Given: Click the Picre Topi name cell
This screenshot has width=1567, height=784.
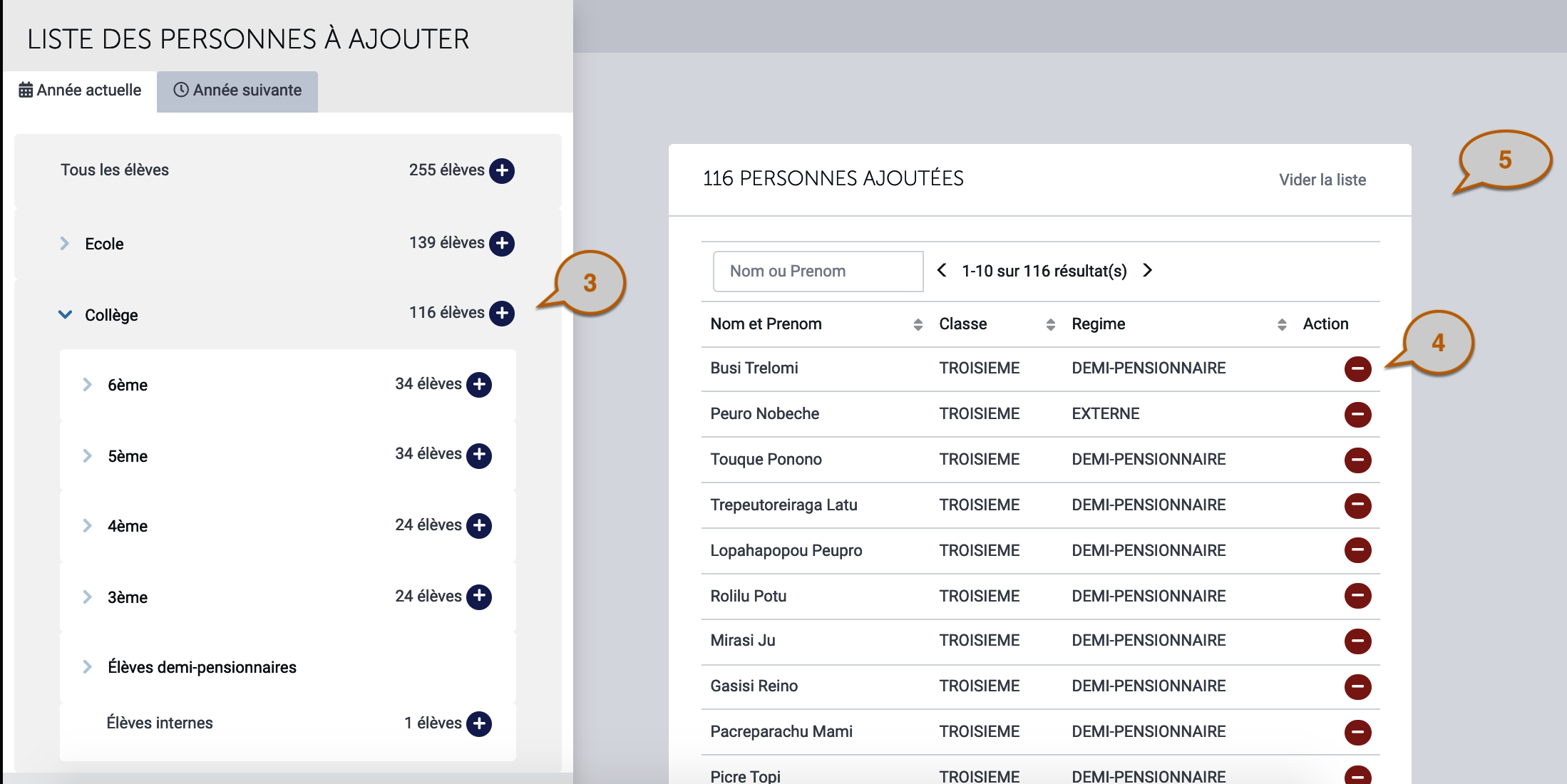Looking at the screenshot, I should click(x=745, y=776).
